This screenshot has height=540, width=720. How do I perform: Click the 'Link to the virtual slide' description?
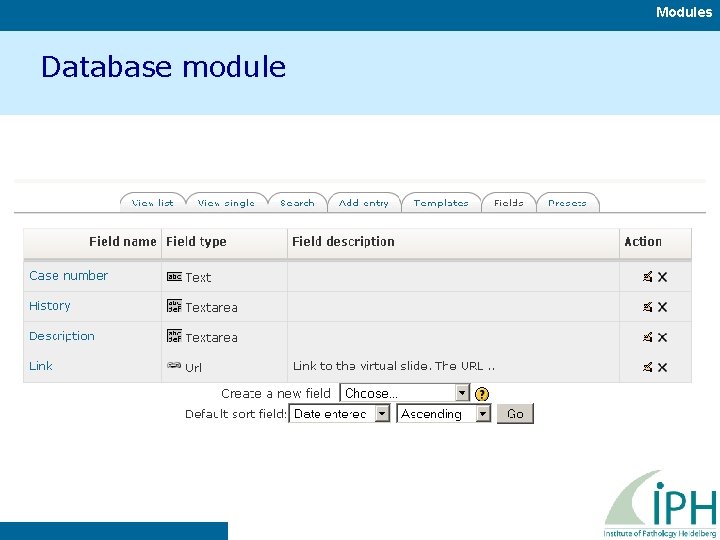(x=394, y=366)
